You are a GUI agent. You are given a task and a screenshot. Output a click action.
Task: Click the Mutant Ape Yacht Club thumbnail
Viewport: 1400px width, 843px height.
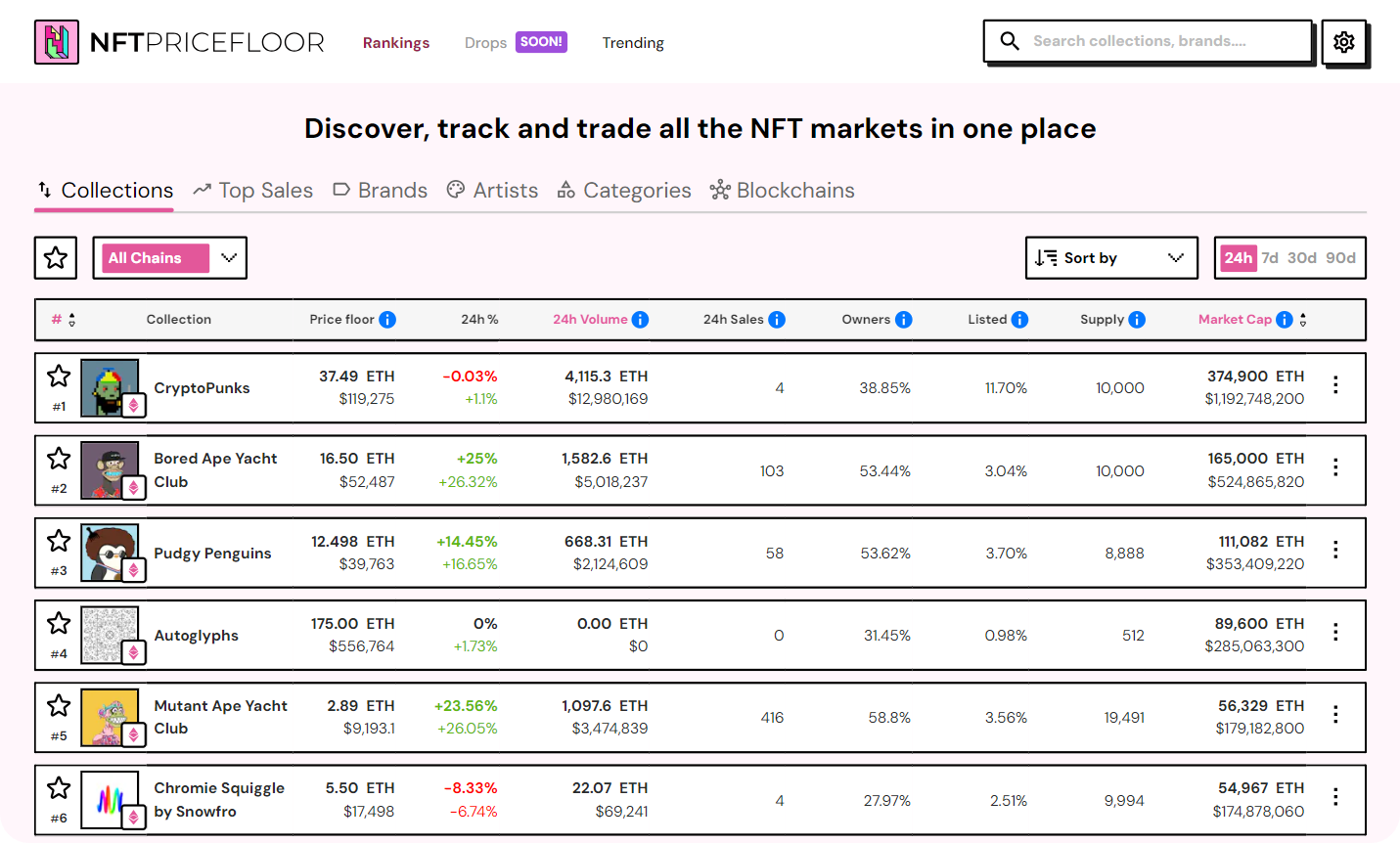(x=110, y=717)
